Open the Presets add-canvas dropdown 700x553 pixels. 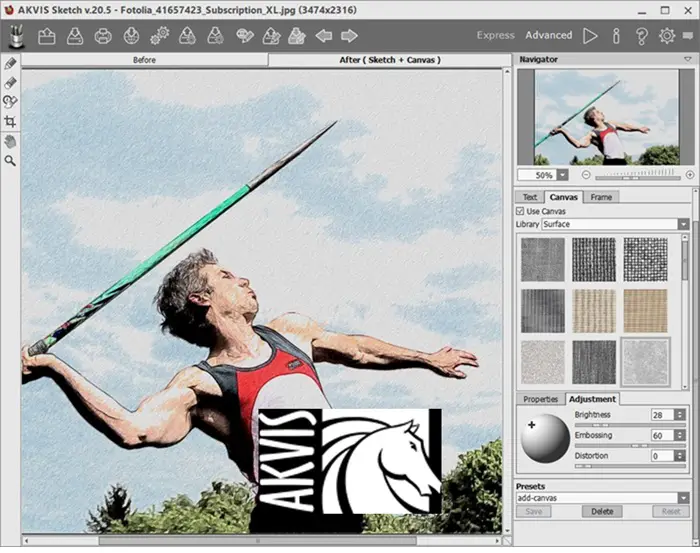coord(683,498)
